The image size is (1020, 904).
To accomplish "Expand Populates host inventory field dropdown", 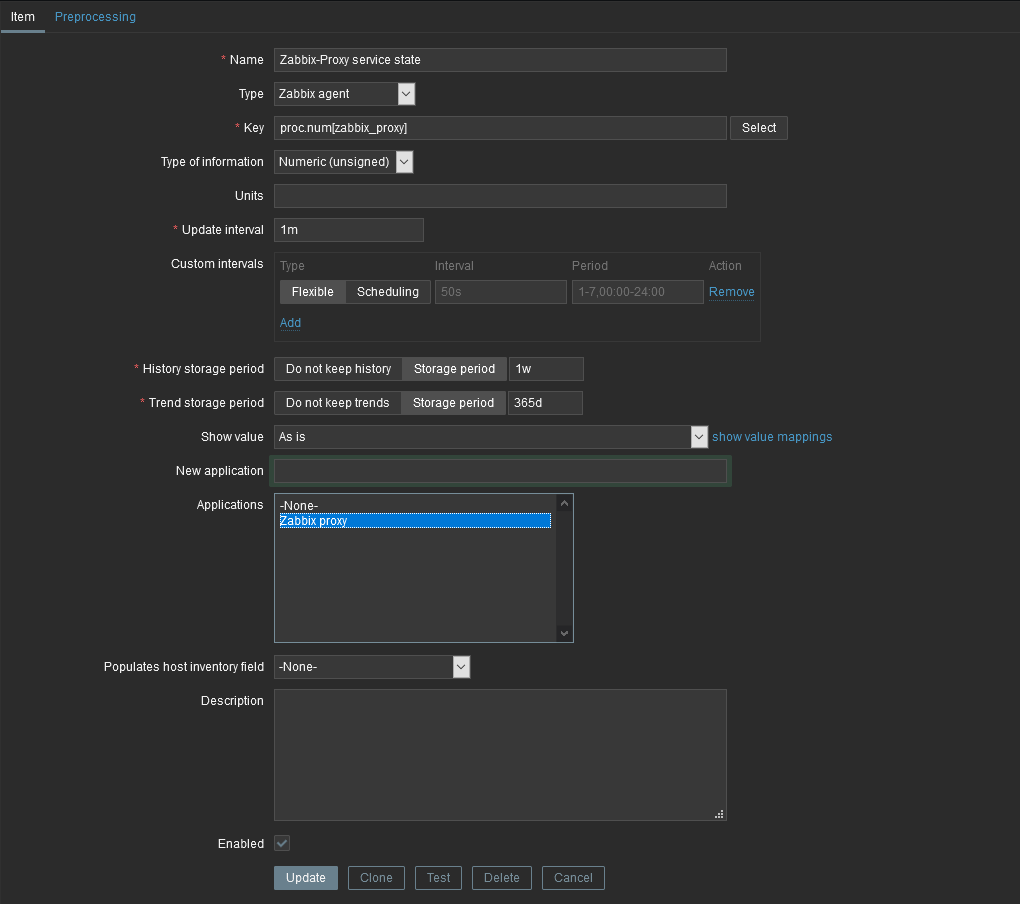I will tap(371, 667).
